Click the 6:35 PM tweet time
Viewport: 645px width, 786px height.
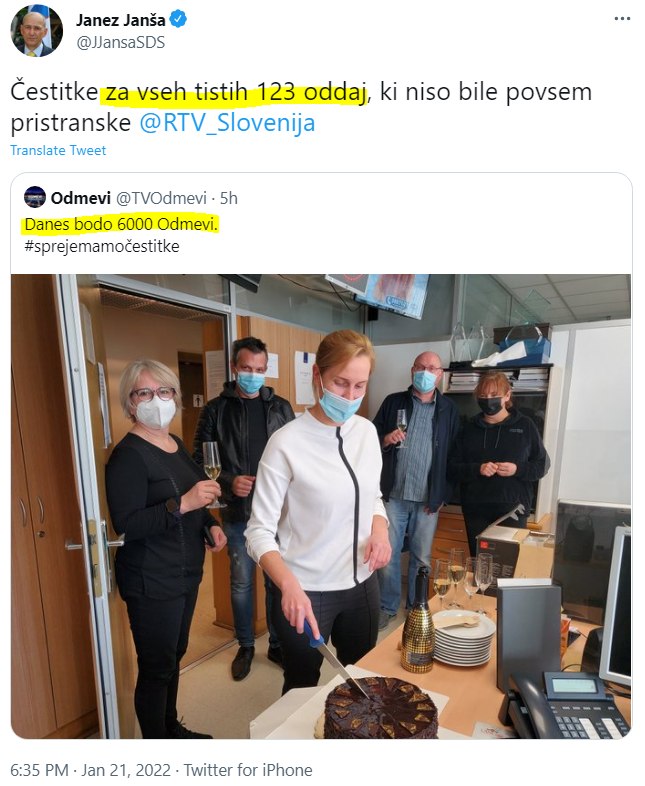click(x=39, y=770)
